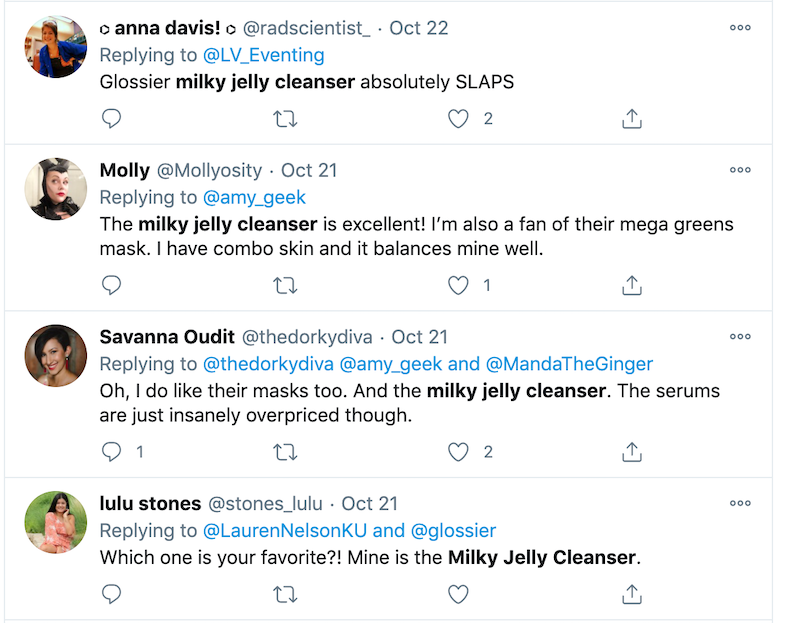Share lulu stones' tweet
This screenshot has width=800, height=623.
tap(631, 595)
